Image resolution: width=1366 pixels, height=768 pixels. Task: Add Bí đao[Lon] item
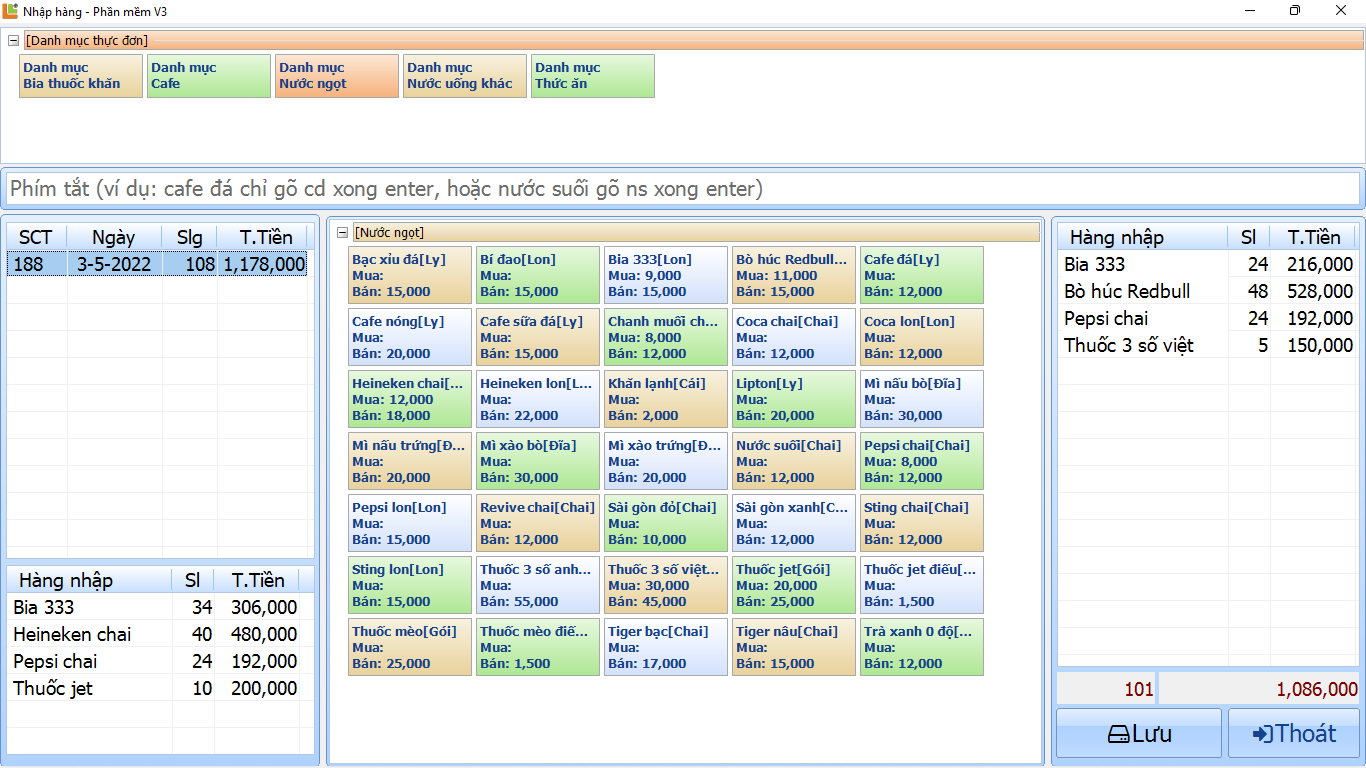click(538, 275)
